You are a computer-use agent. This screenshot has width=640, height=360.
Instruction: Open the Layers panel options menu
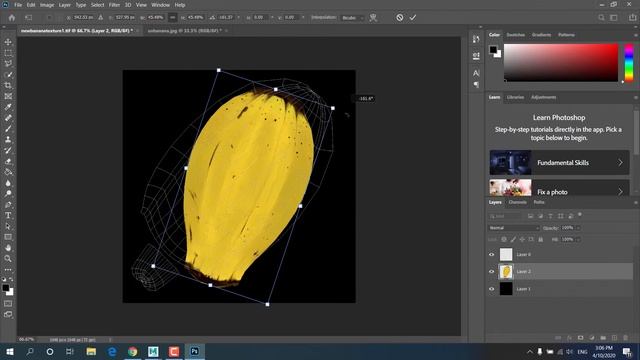click(636, 202)
